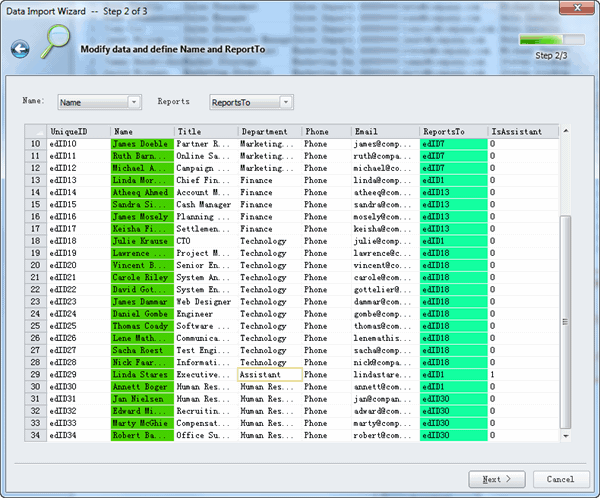Click the vertical scrollbar thumb
Image resolution: width=600 pixels, height=498 pixels.
566,322
